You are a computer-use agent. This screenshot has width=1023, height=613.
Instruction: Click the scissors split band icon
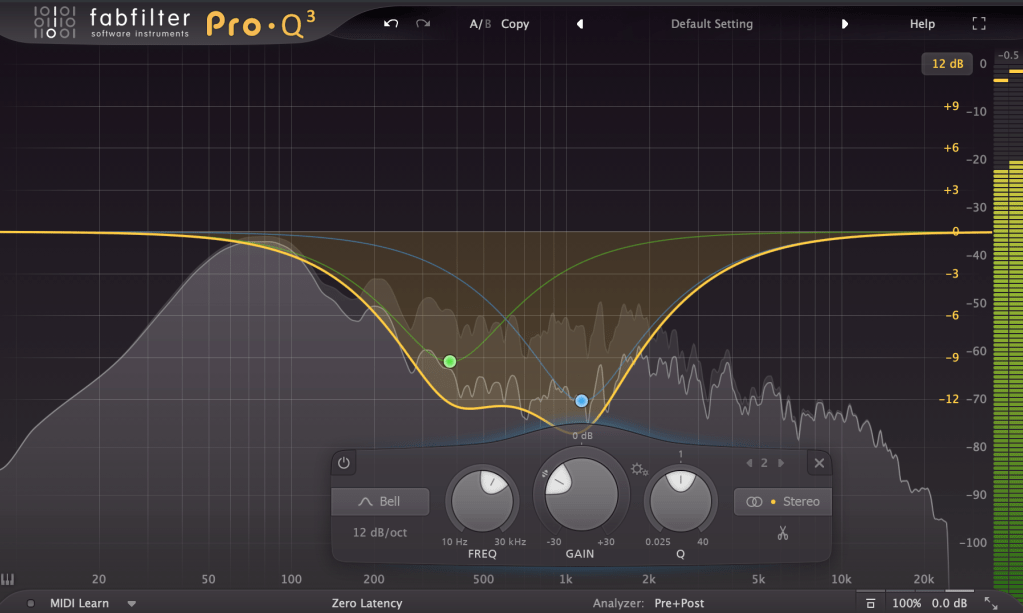point(782,534)
